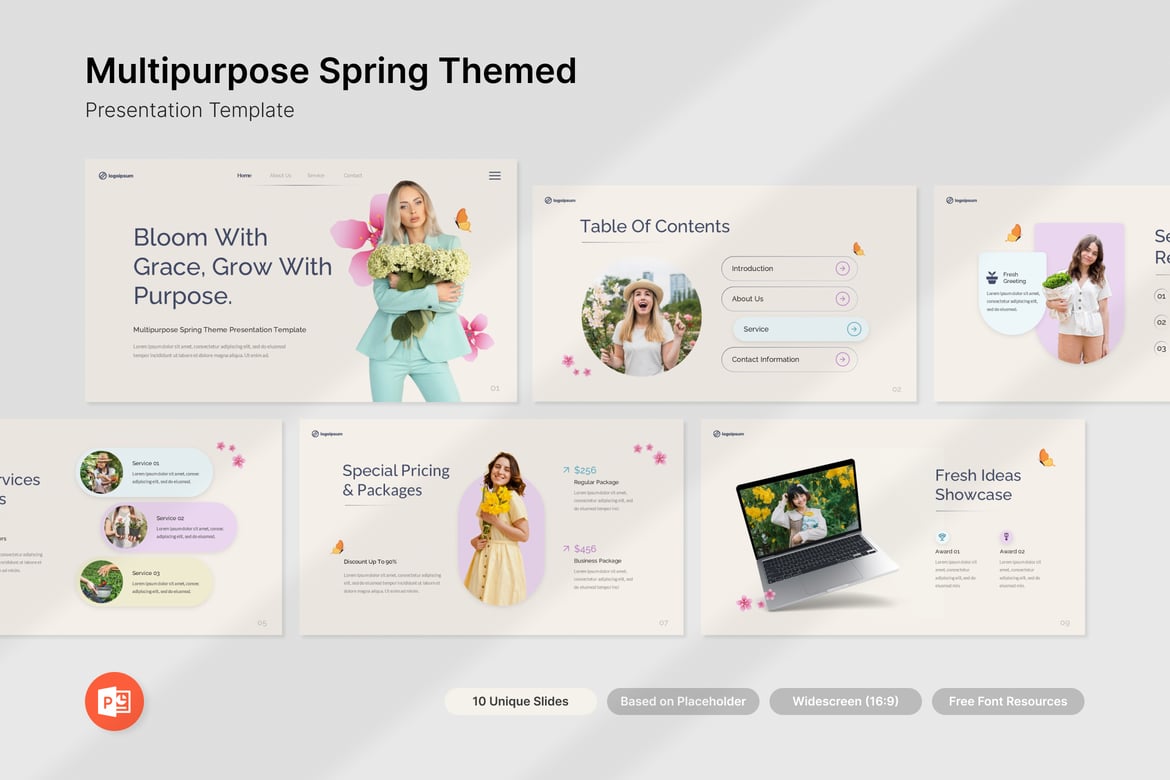Click the $256 price
Screen dimensions: 1170x780
pos(585,470)
